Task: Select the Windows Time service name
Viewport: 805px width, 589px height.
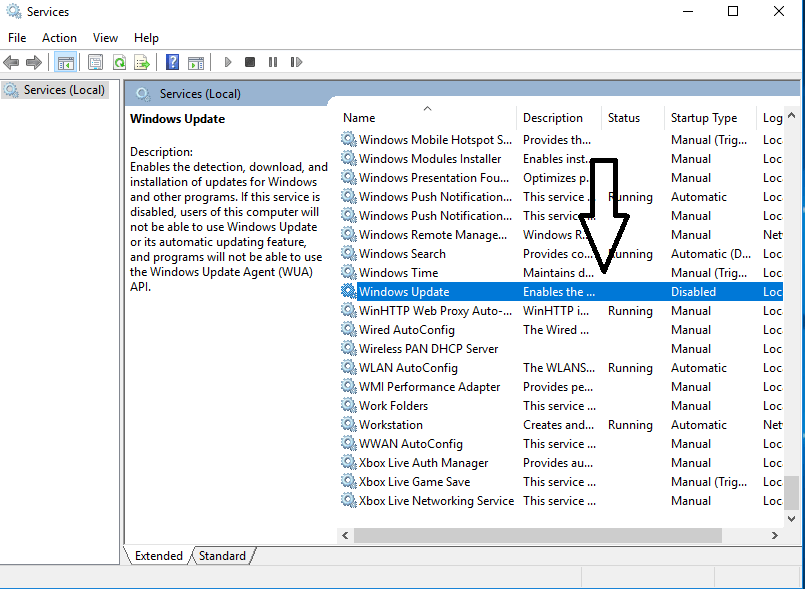Action: (398, 273)
